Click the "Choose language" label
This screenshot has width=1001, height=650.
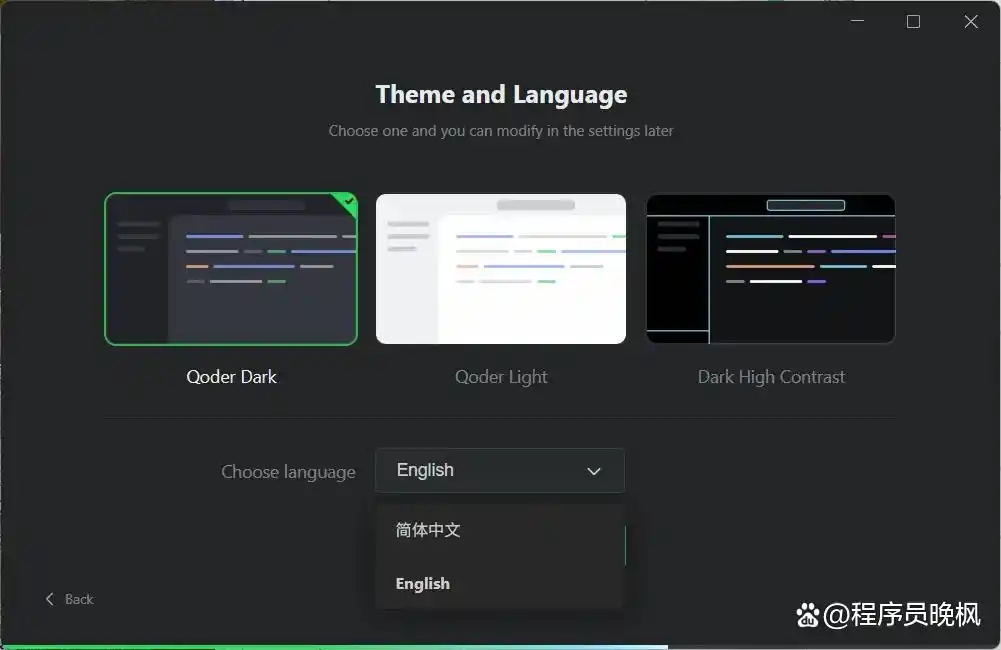(x=288, y=472)
